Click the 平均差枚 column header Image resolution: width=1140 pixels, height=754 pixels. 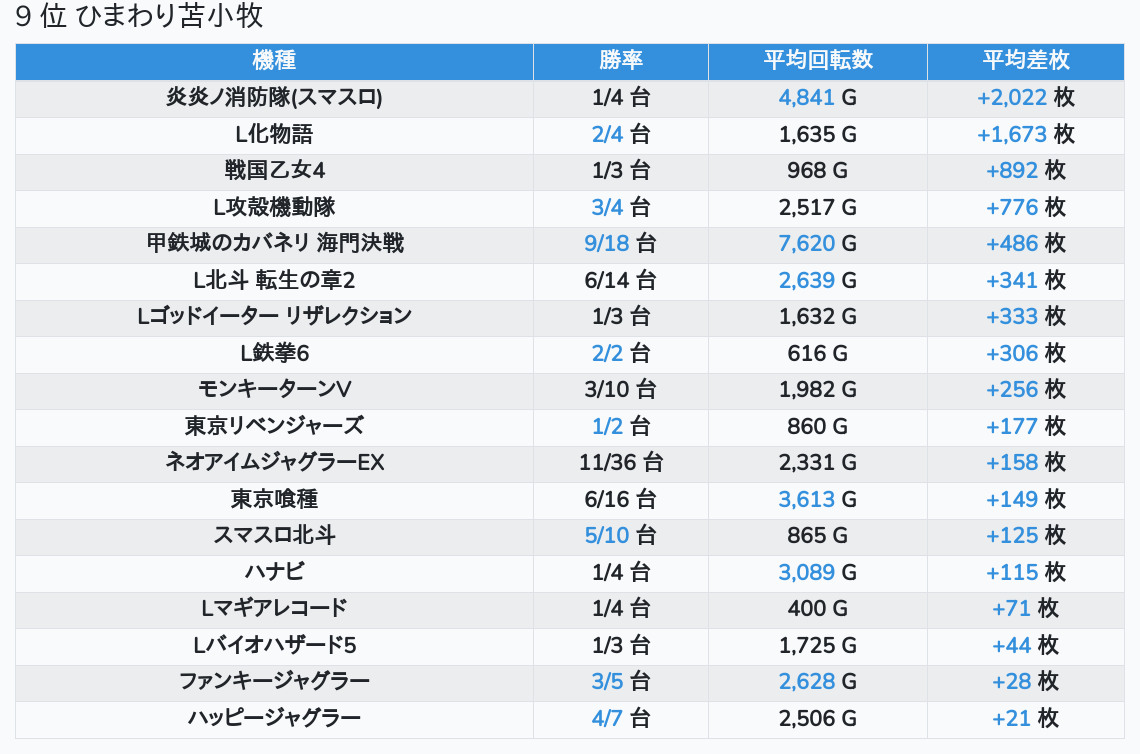click(x=1025, y=60)
